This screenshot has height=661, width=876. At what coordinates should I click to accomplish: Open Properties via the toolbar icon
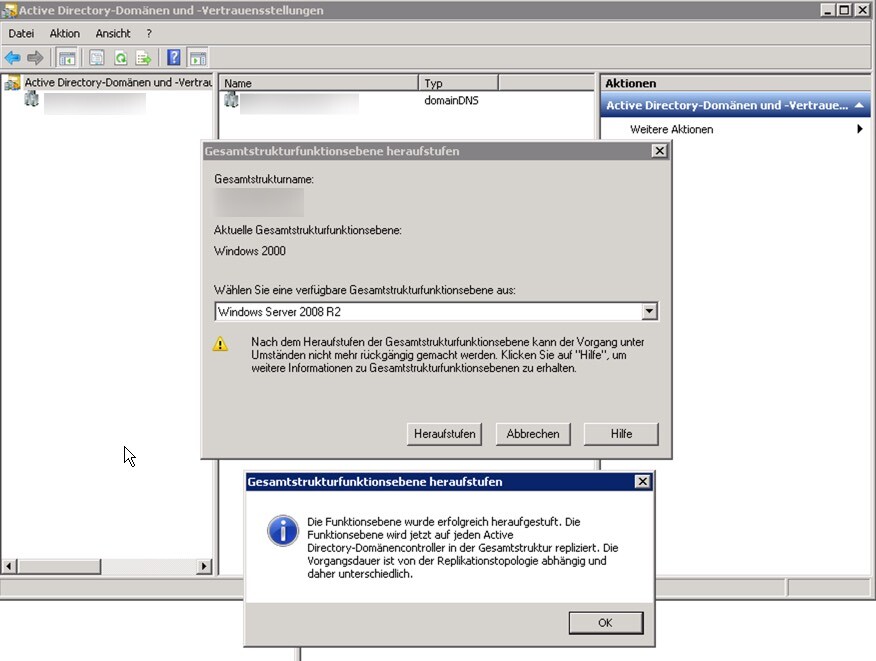point(97,58)
